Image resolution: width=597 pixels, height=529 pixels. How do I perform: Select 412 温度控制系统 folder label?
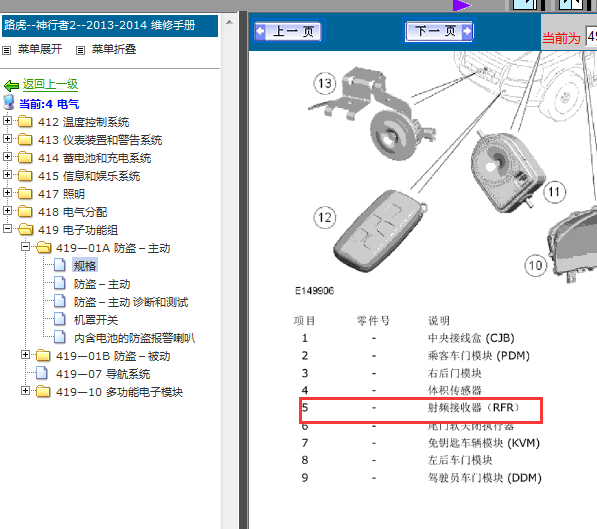tap(83, 122)
